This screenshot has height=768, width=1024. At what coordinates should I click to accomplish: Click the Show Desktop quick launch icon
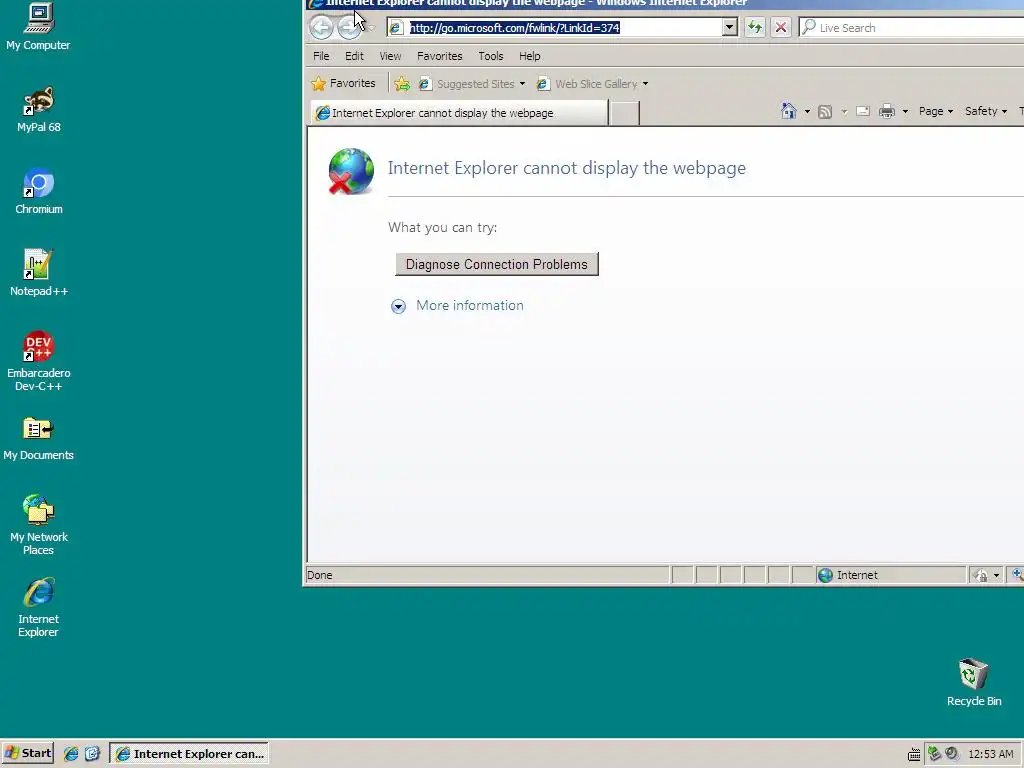pos(92,754)
